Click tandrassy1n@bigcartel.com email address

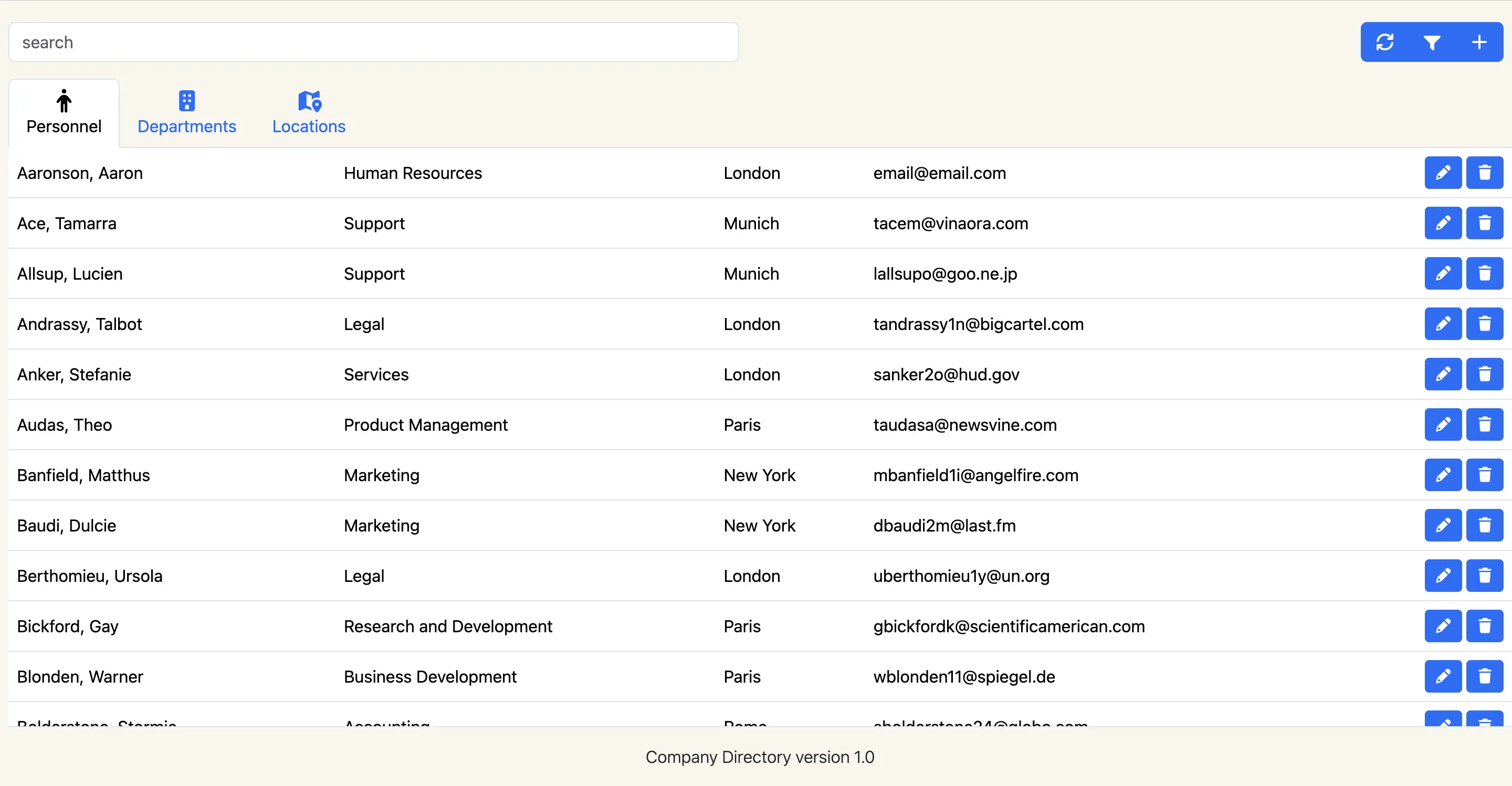click(x=978, y=324)
